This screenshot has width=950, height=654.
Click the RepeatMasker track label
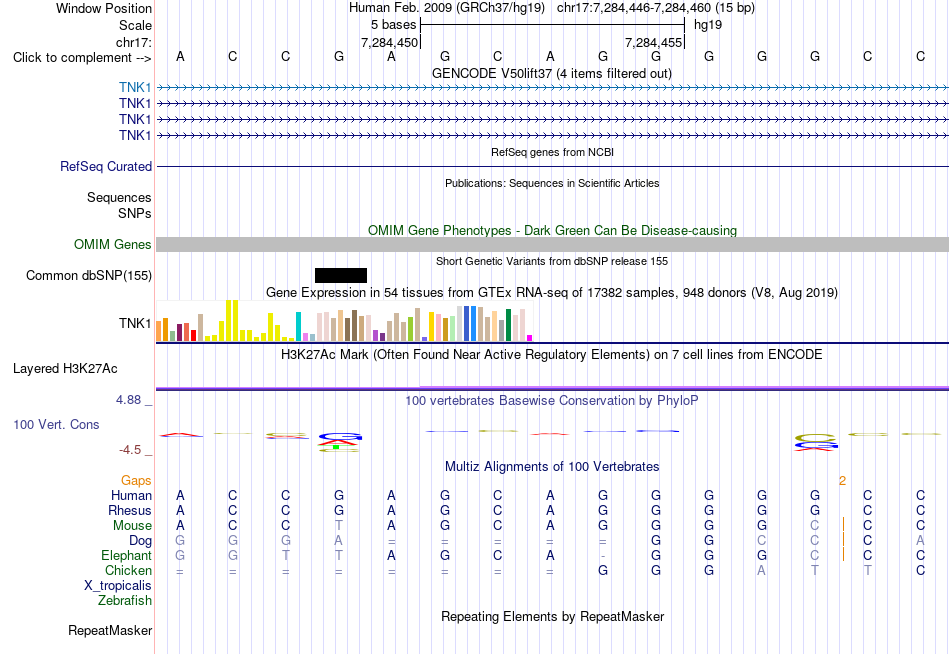coord(110,630)
